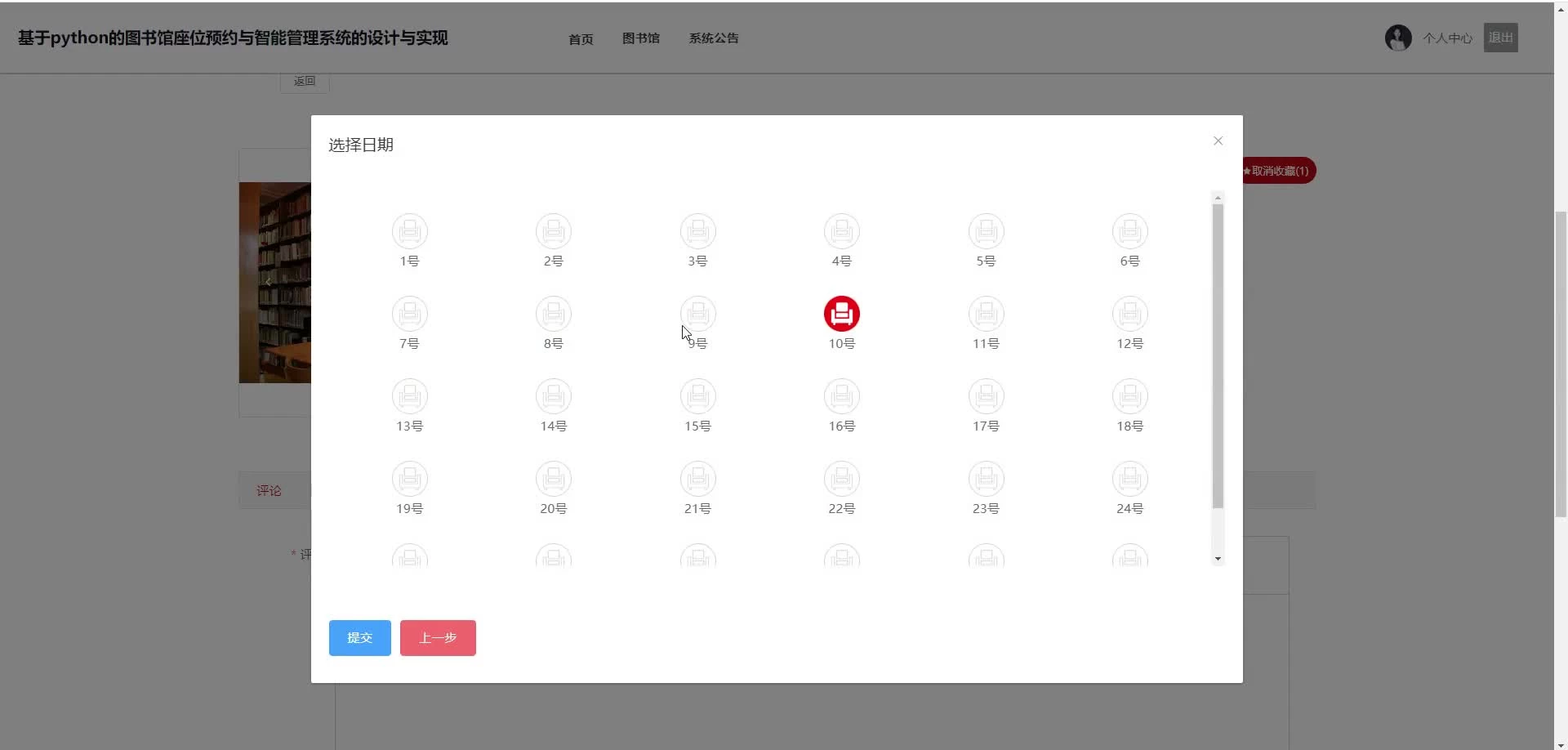Image resolution: width=1568 pixels, height=750 pixels.
Task: Choose seat 17号 icon
Action: tap(986, 396)
